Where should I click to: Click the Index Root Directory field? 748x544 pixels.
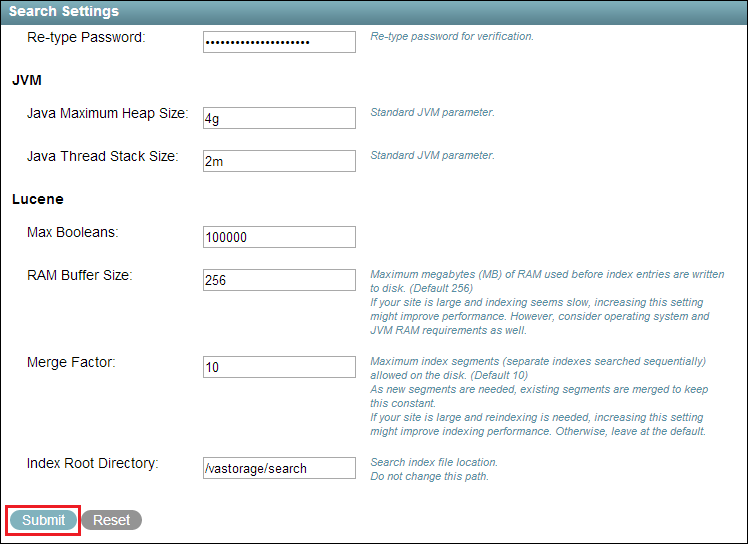tap(279, 468)
